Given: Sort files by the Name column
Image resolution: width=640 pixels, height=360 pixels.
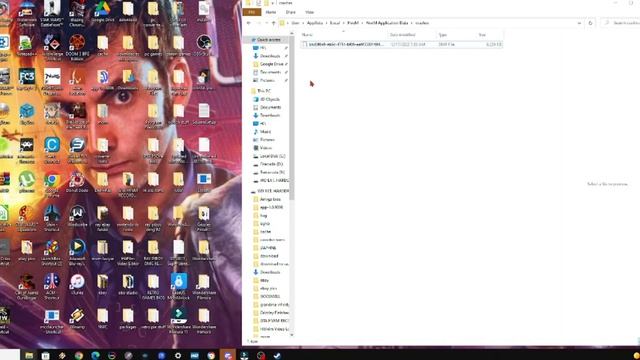Looking at the screenshot, I should pyautogui.click(x=344, y=35).
